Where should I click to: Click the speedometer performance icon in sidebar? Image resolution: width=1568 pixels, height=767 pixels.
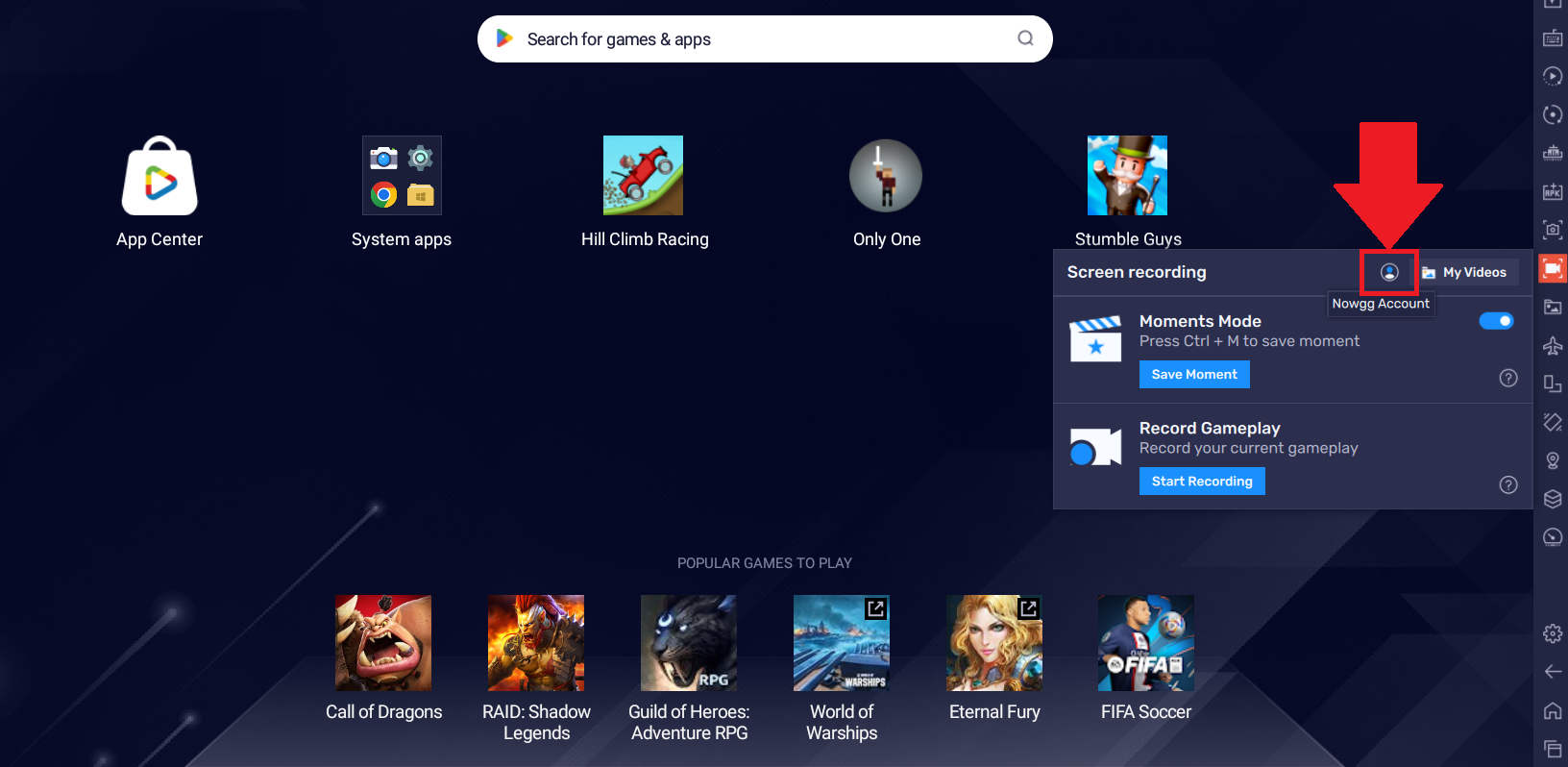pos(1553,537)
